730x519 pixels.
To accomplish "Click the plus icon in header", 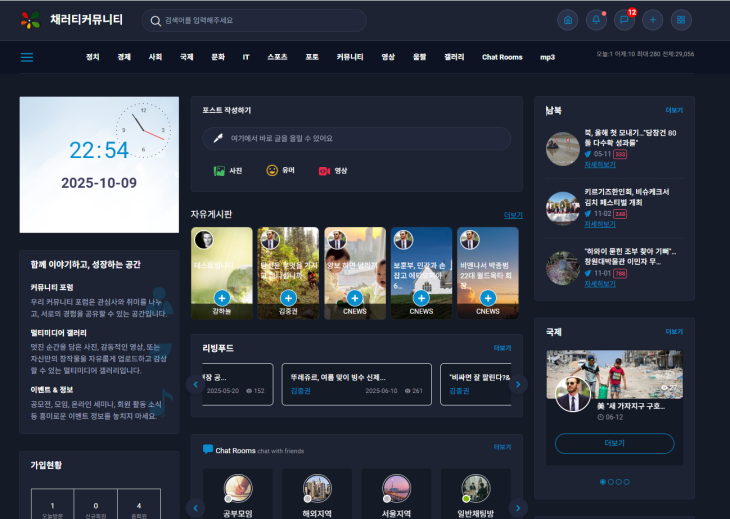I will [652, 20].
